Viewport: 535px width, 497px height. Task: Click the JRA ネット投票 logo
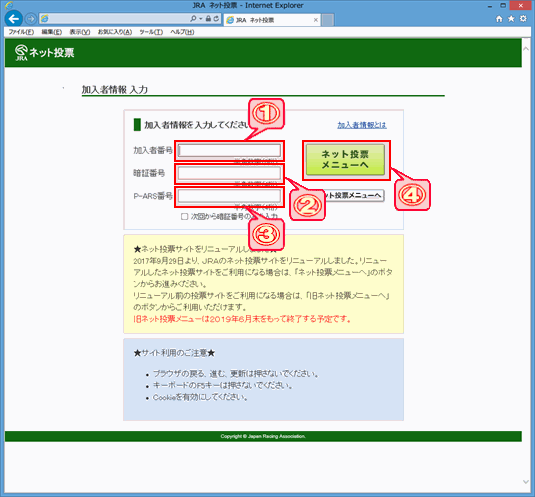pyautogui.click(x=44, y=53)
